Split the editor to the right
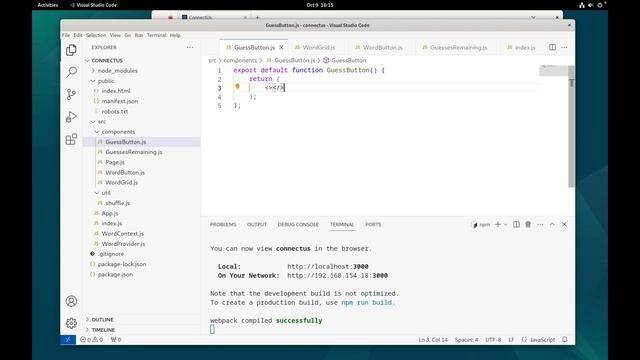 coord(552,47)
